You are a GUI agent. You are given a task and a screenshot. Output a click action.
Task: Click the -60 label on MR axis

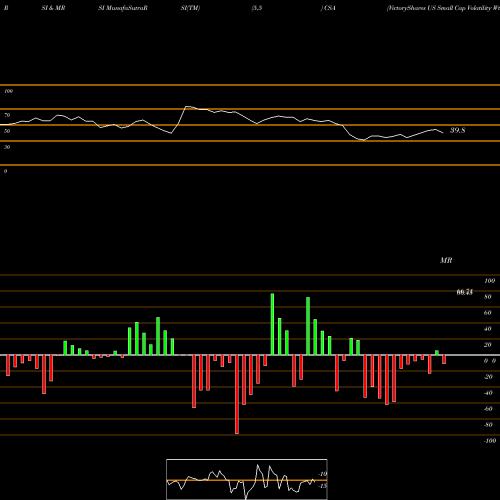pyautogui.click(x=488, y=409)
